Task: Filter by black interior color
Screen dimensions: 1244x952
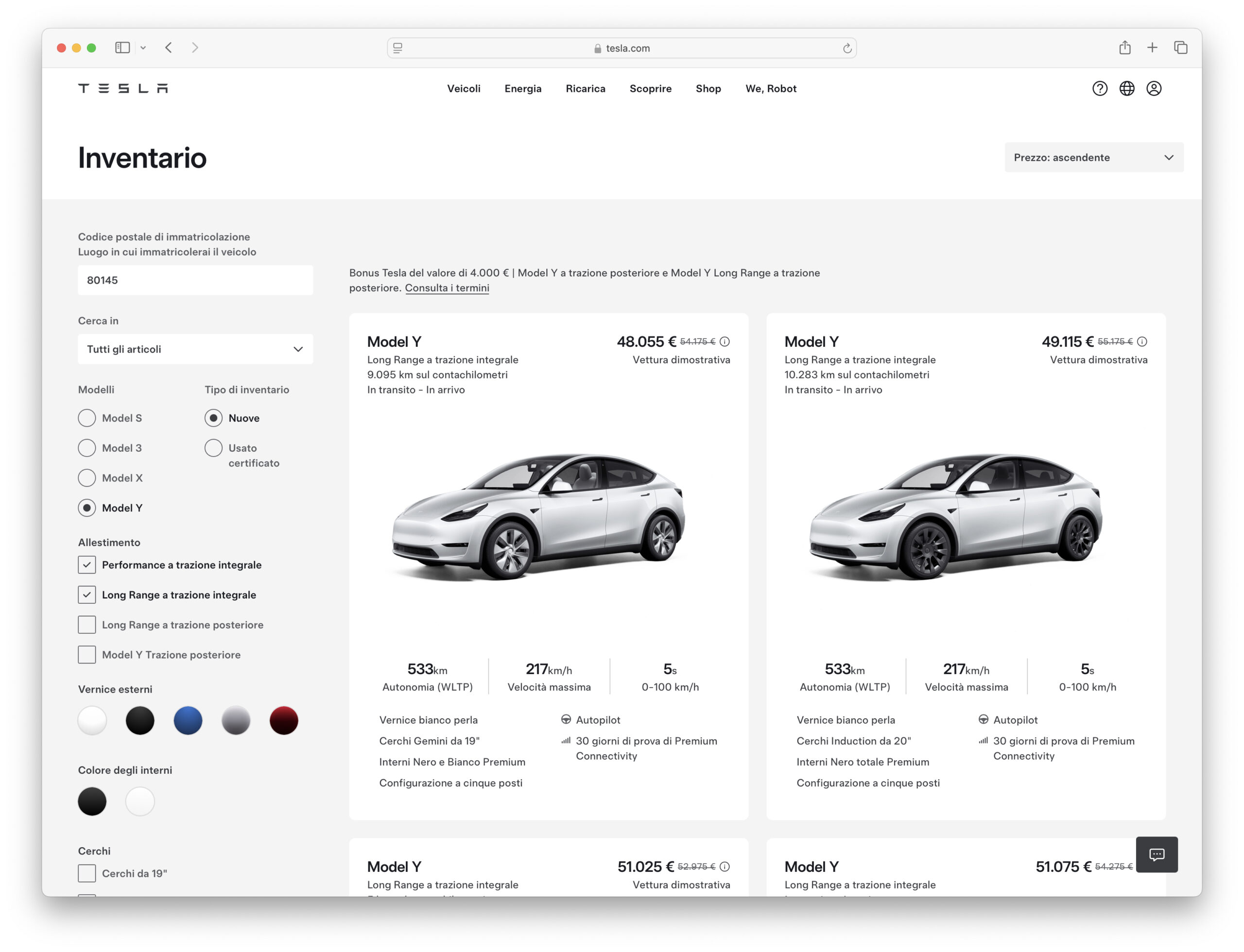Action: click(x=92, y=801)
